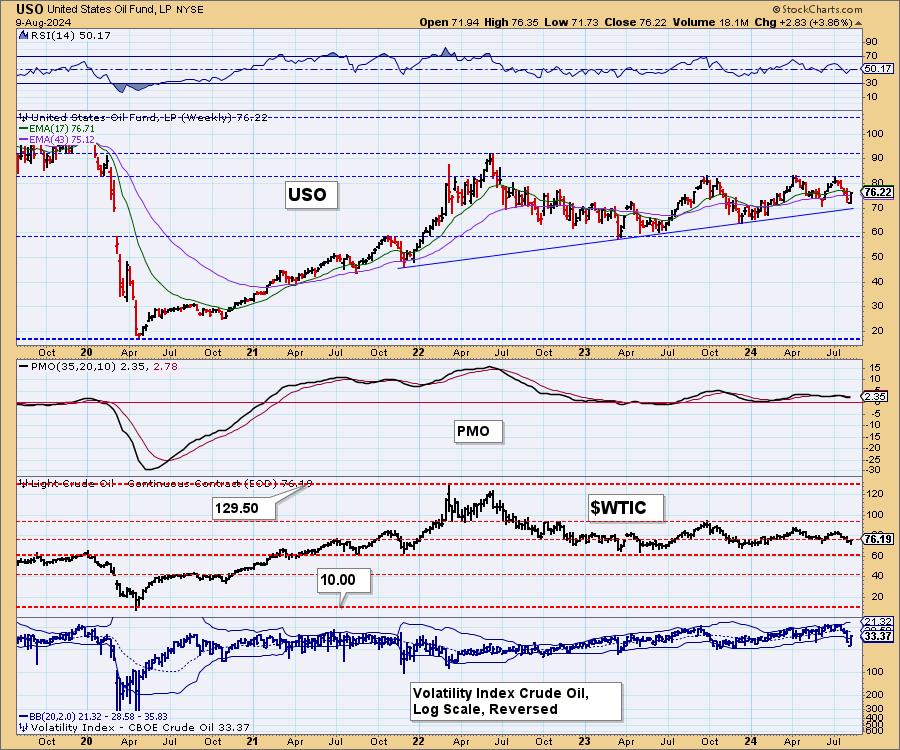
Task: Click the 50.17 RSI value tag
Action: click(x=878, y=68)
